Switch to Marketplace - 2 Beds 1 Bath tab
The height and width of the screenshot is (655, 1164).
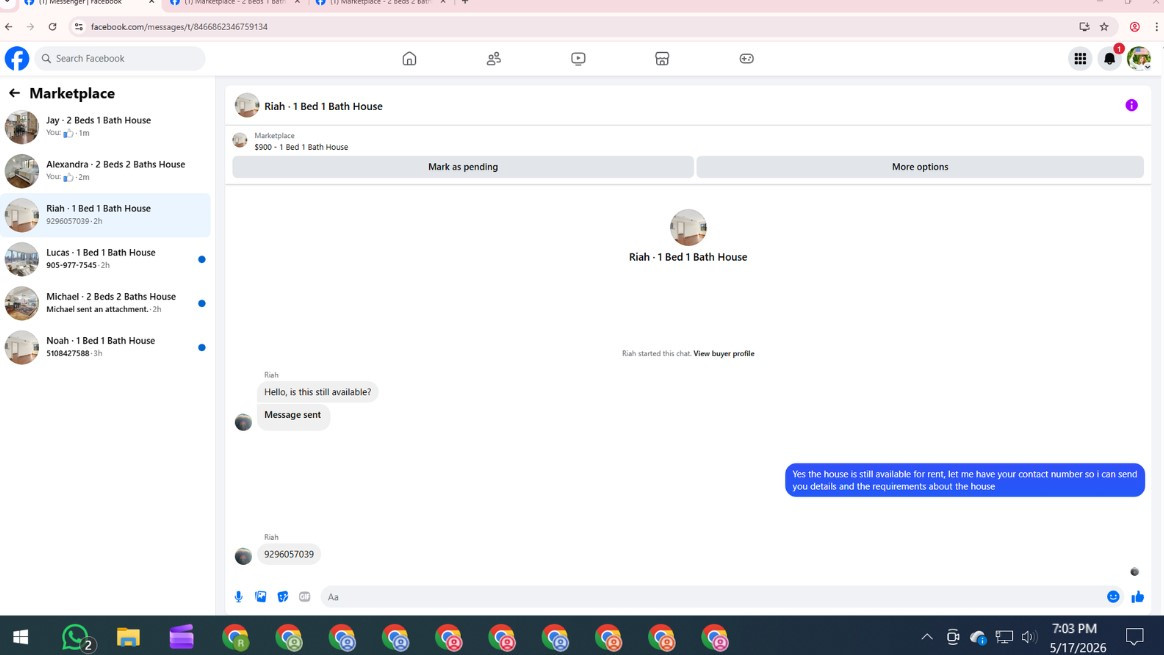pos(233,3)
